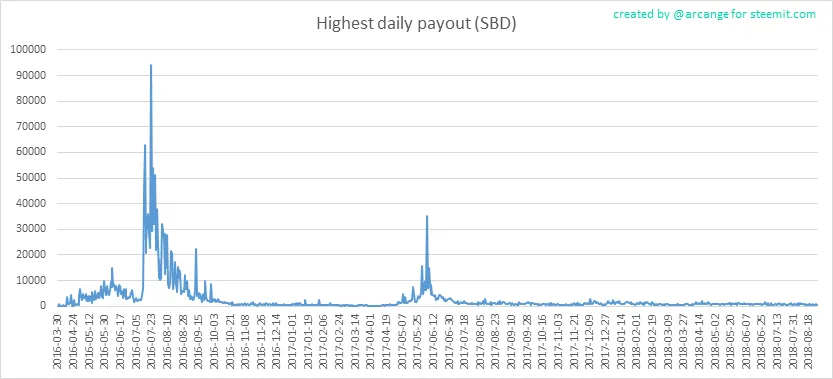Select the 2016-03-30 date label
Image resolution: width=833 pixels, height=379 pixels.
[x=58, y=341]
